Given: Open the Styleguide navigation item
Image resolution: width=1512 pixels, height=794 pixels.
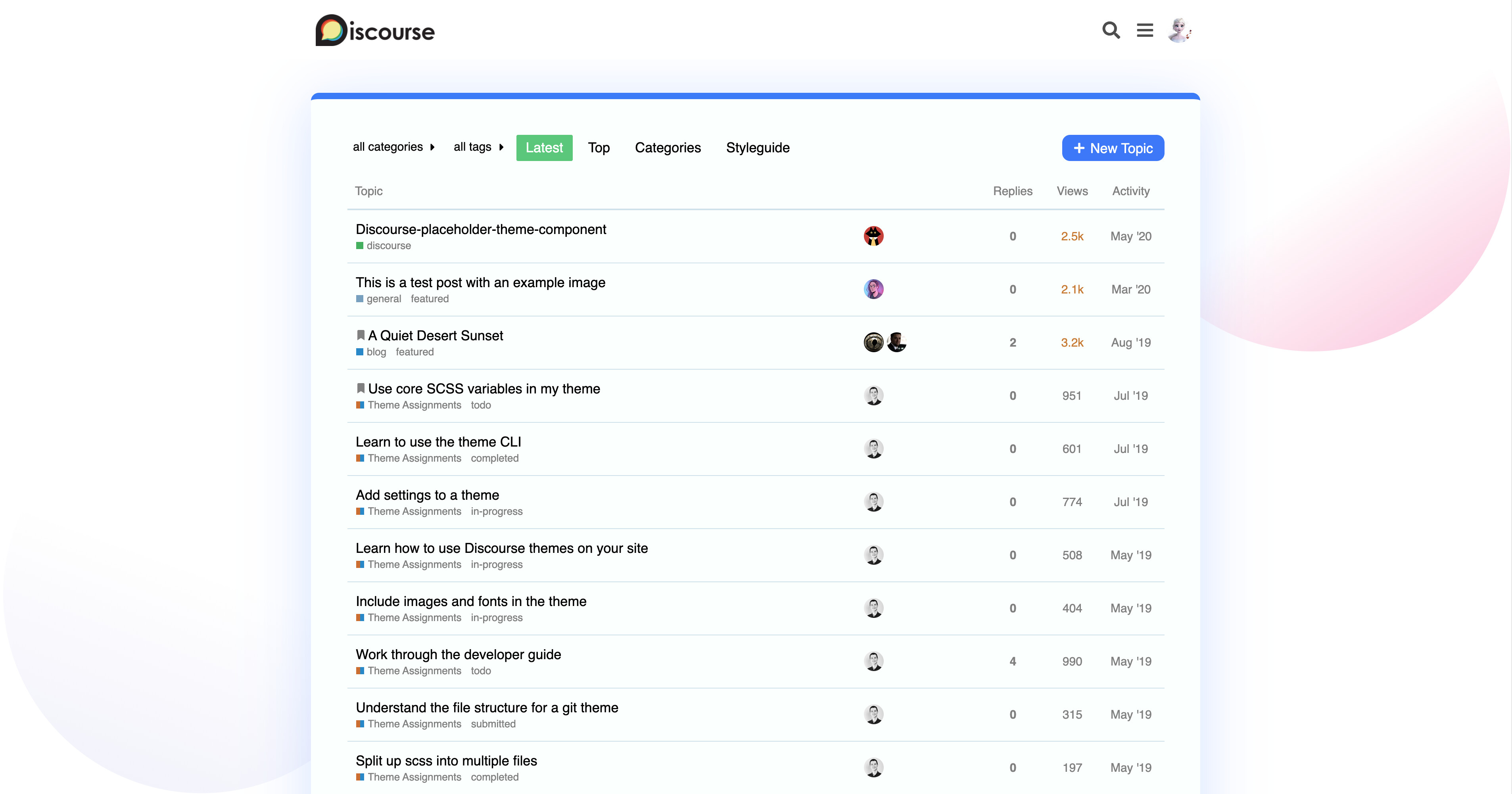Looking at the screenshot, I should (757, 148).
